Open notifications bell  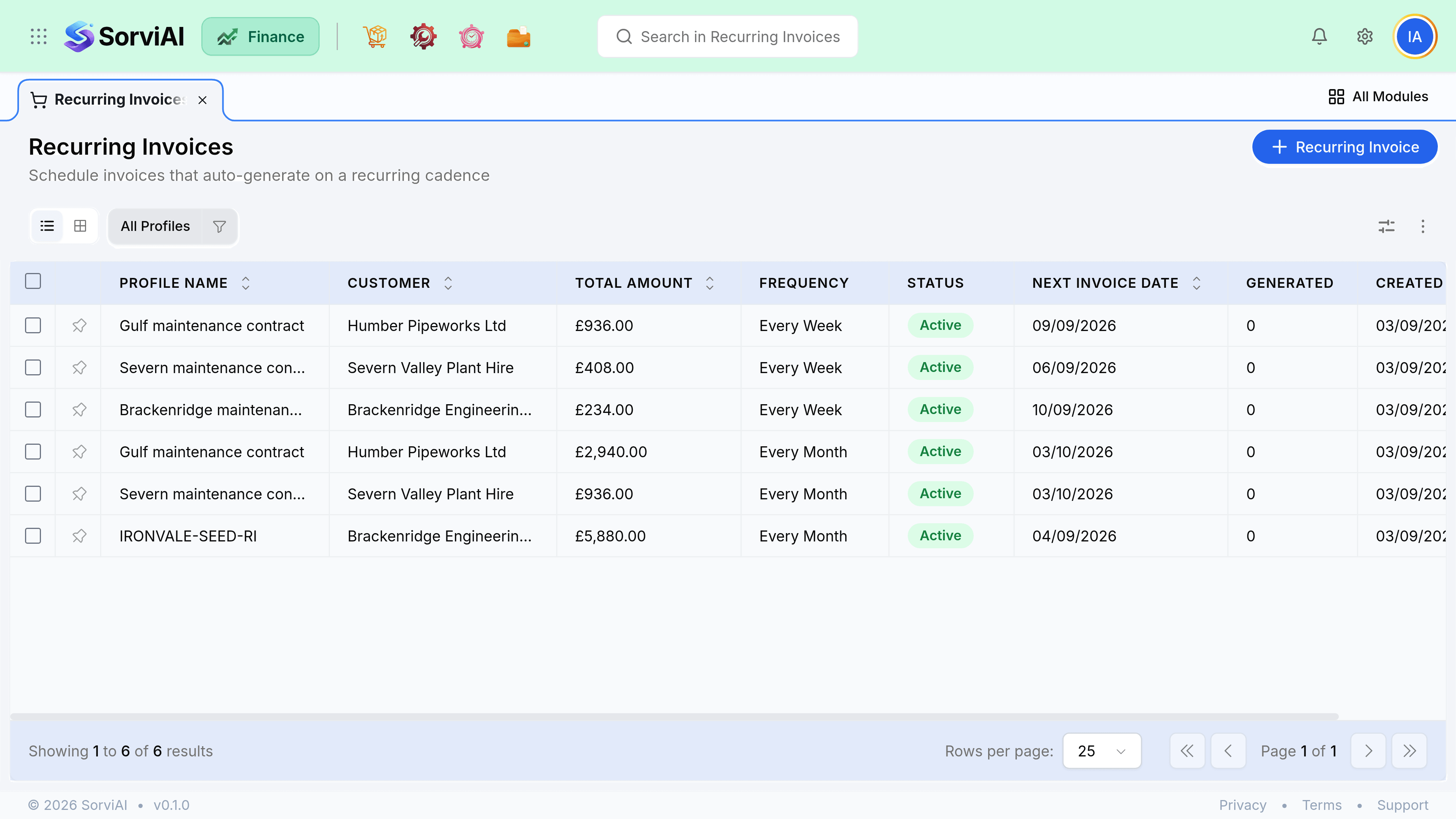1319,37
